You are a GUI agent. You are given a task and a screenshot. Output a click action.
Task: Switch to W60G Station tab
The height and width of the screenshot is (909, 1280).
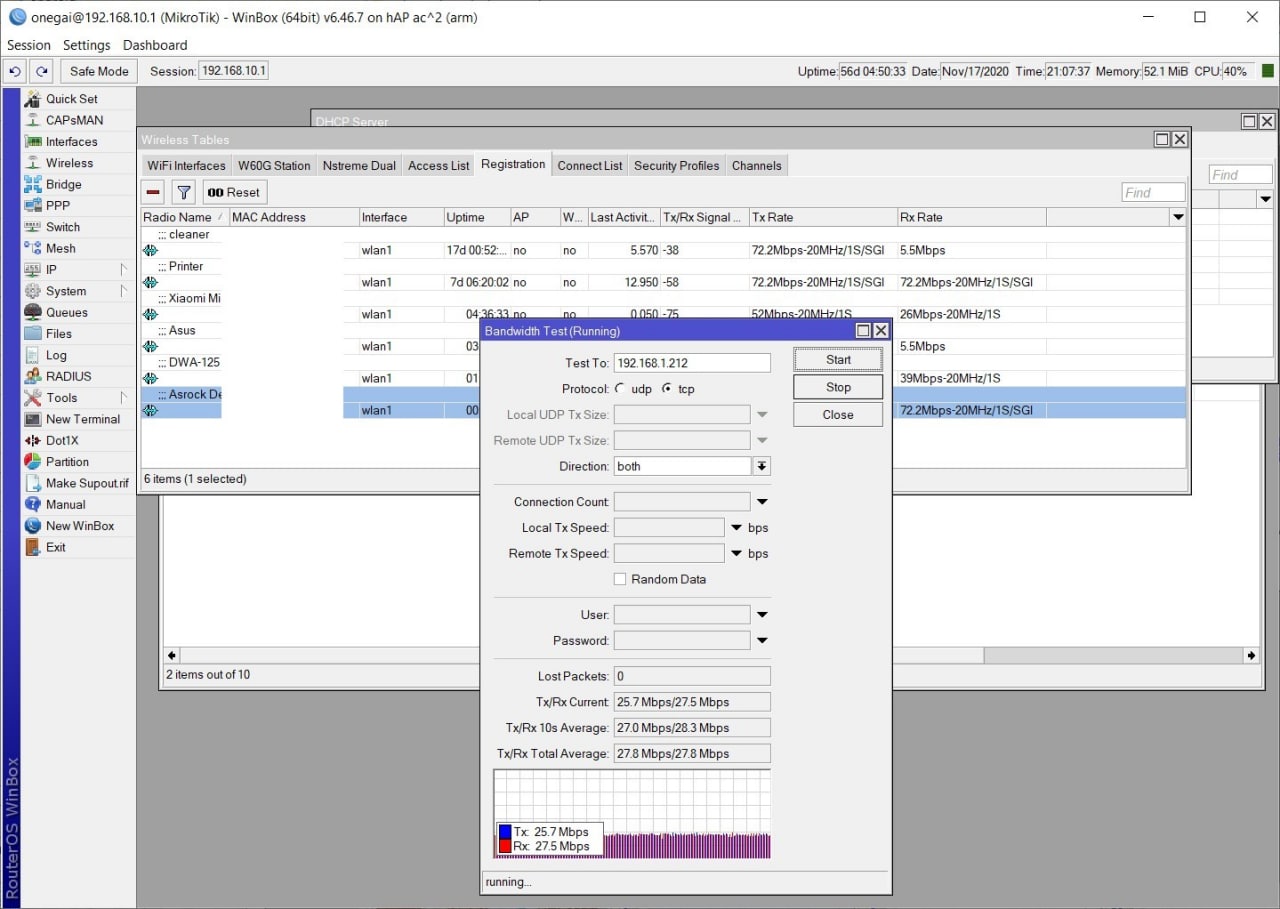pyautogui.click(x=274, y=165)
